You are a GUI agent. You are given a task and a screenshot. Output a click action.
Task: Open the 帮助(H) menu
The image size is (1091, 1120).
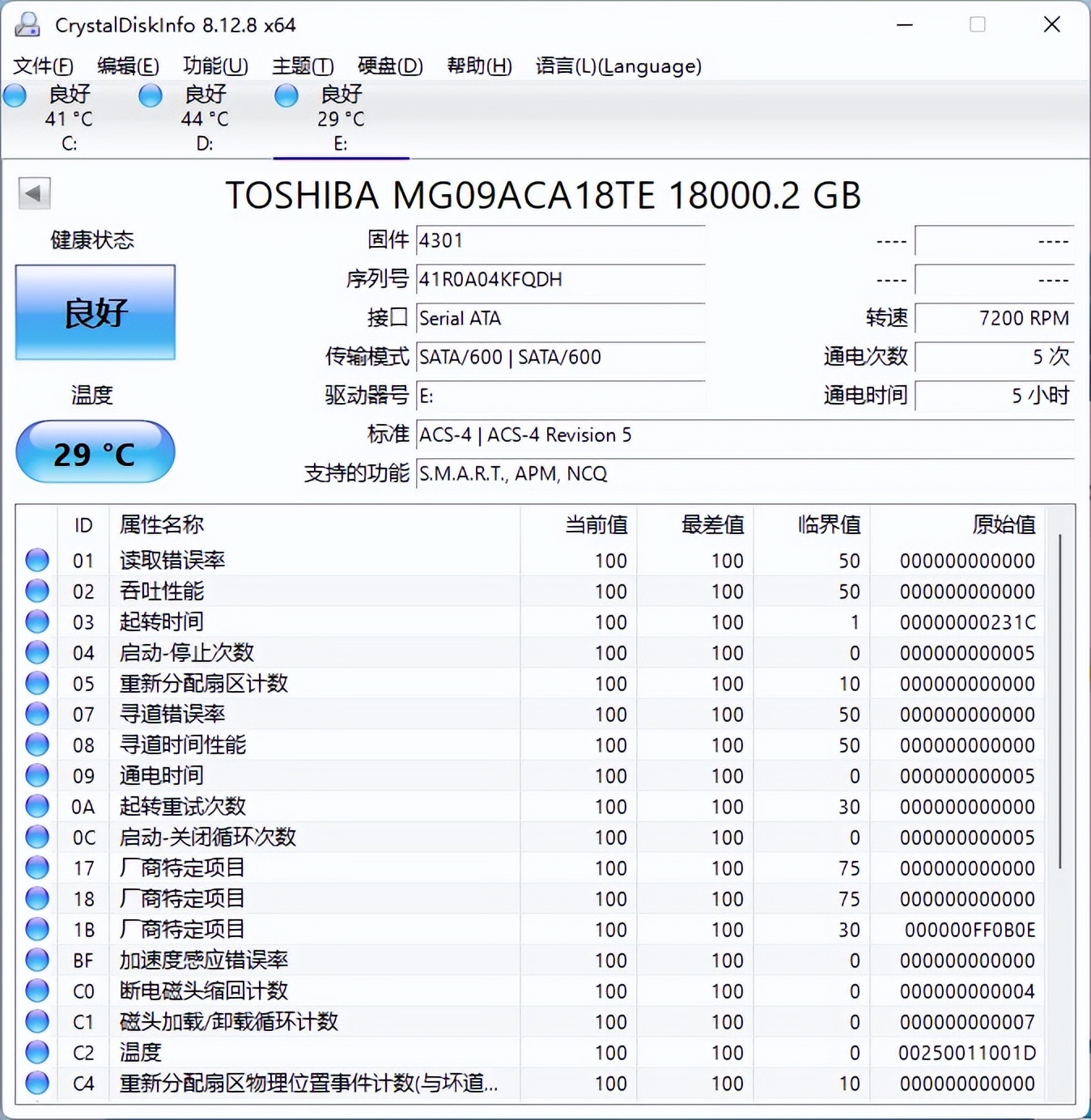[479, 66]
